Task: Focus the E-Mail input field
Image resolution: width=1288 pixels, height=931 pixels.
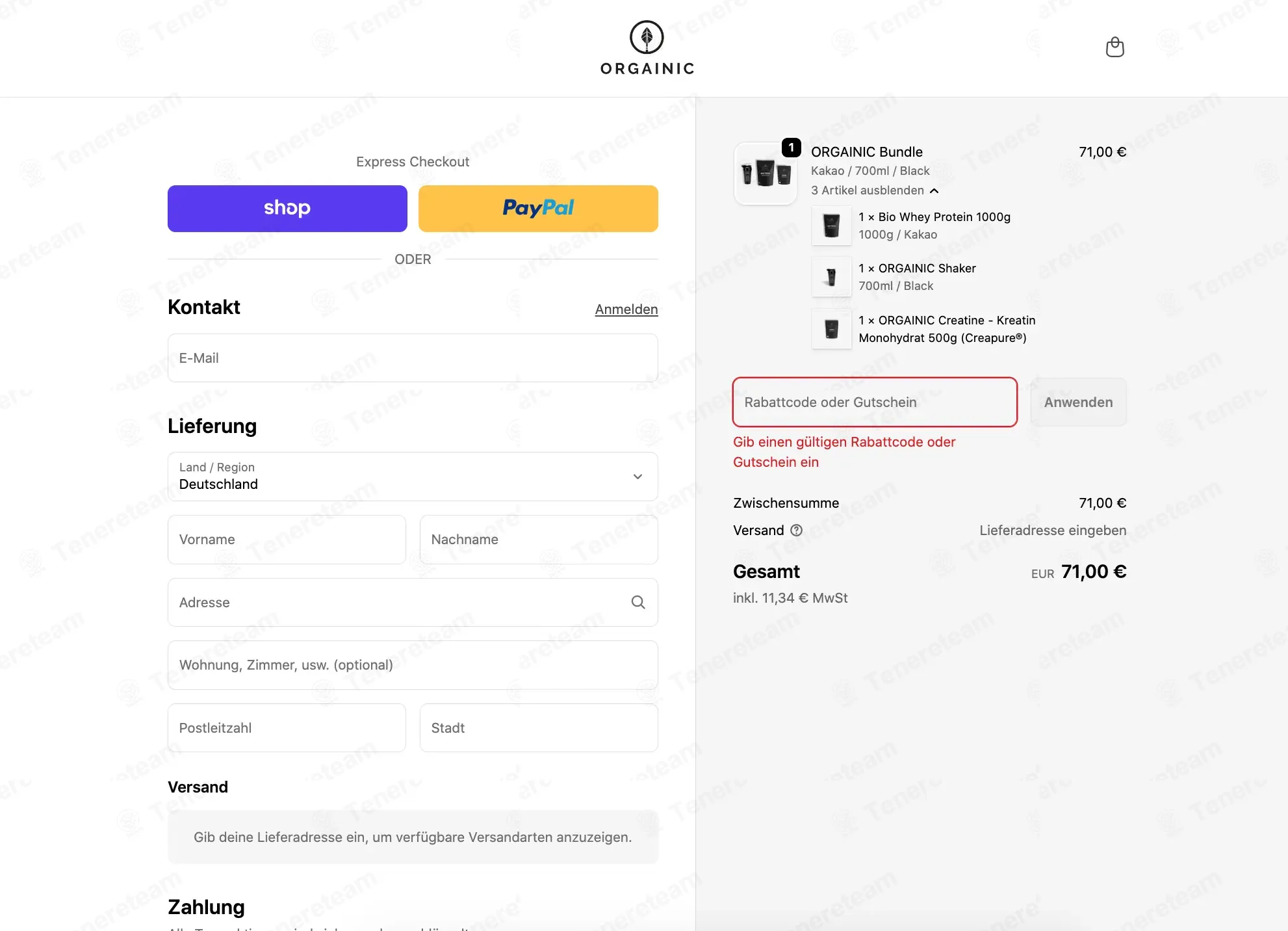Action: (413, 358)
